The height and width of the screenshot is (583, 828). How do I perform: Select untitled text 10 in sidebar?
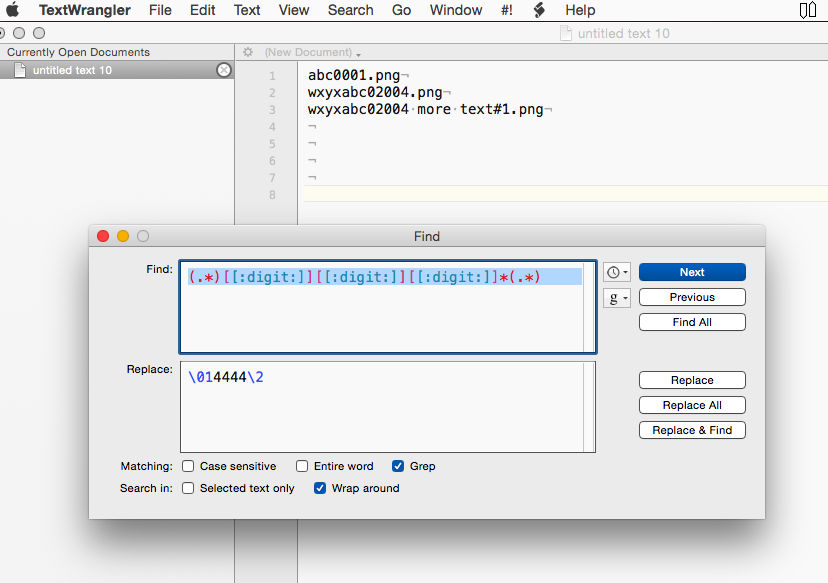pos(116,70)
